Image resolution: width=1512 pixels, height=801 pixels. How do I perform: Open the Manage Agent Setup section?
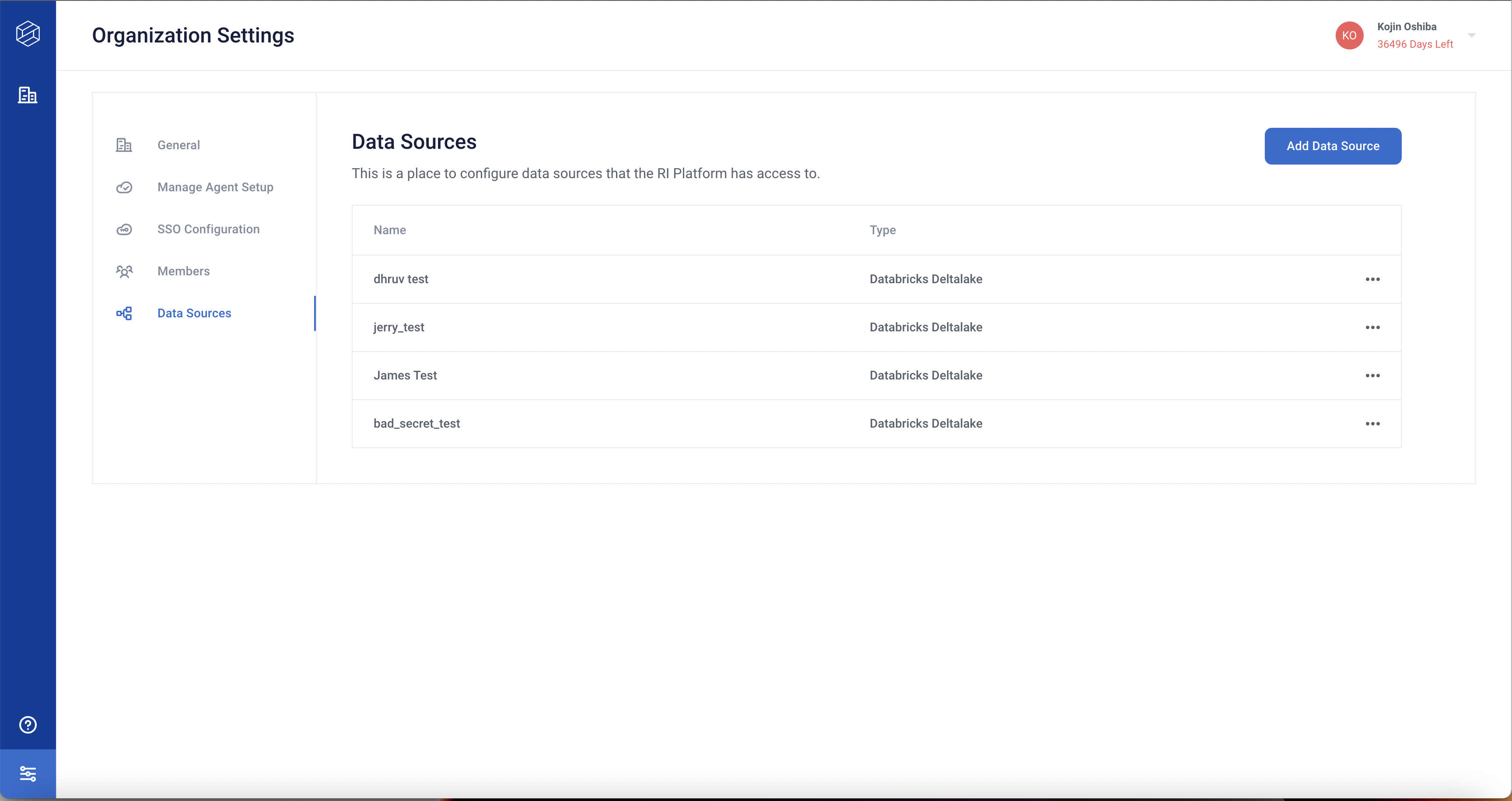tap(215, 187)
